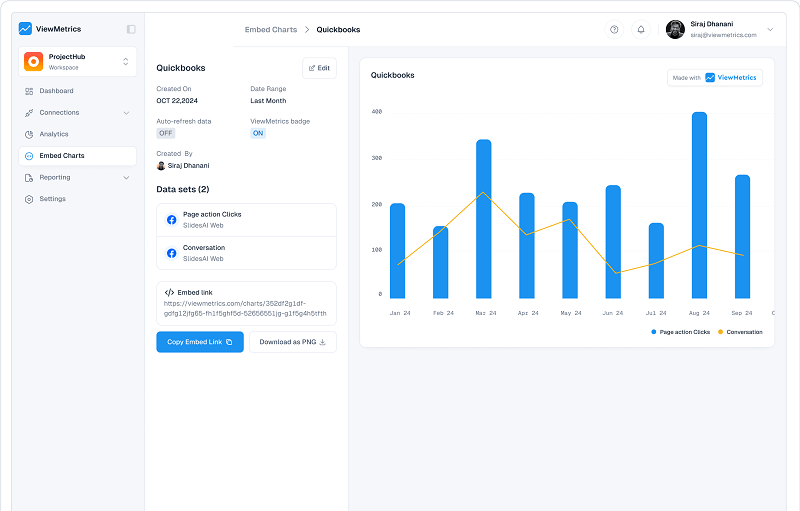
Task: Select Embed Charts in sidebar
Action: [78, 156]
